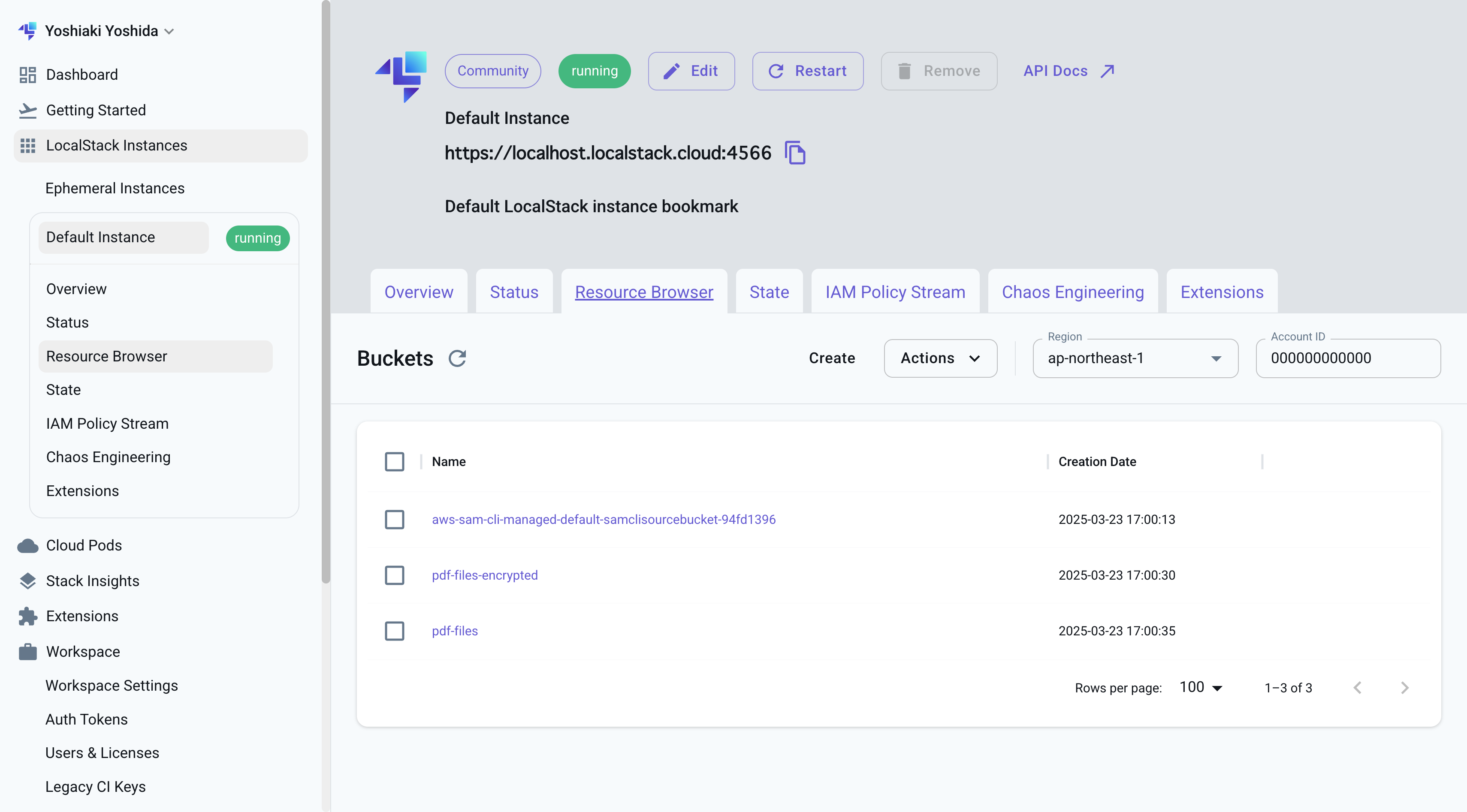
Task: Open IAM Policy Stream in the sidebar
Action: [107, 423]
